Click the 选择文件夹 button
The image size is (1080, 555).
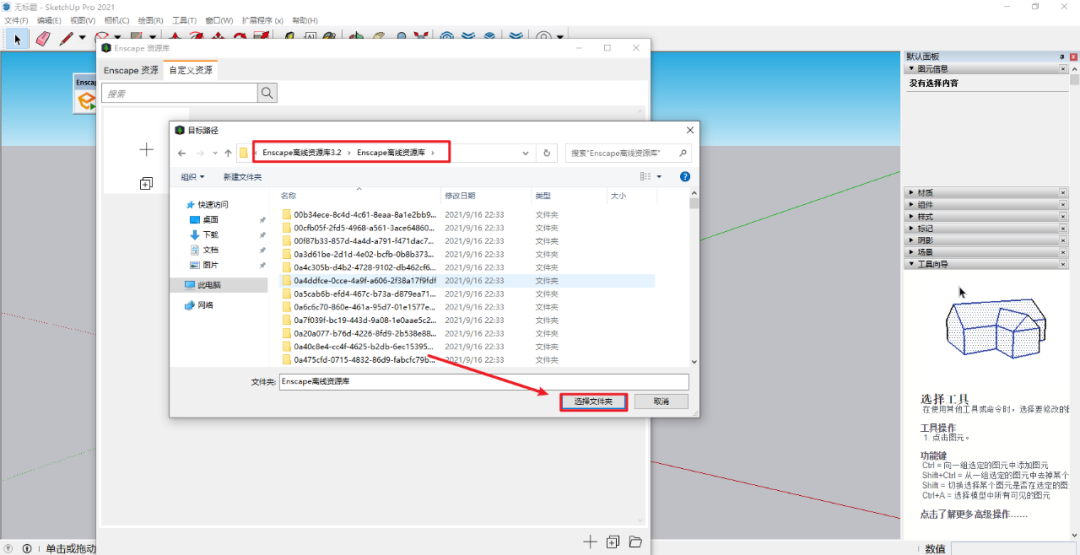pyautogui.click(x=593, y=401)
